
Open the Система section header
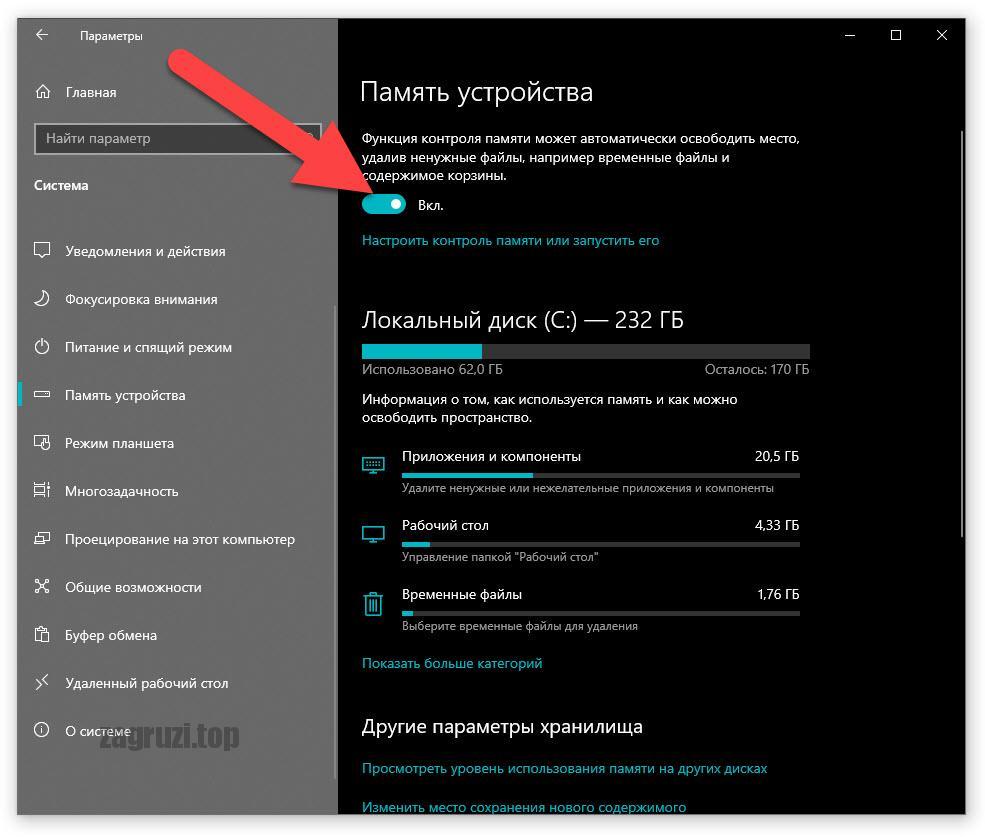(x=62, y=185)
